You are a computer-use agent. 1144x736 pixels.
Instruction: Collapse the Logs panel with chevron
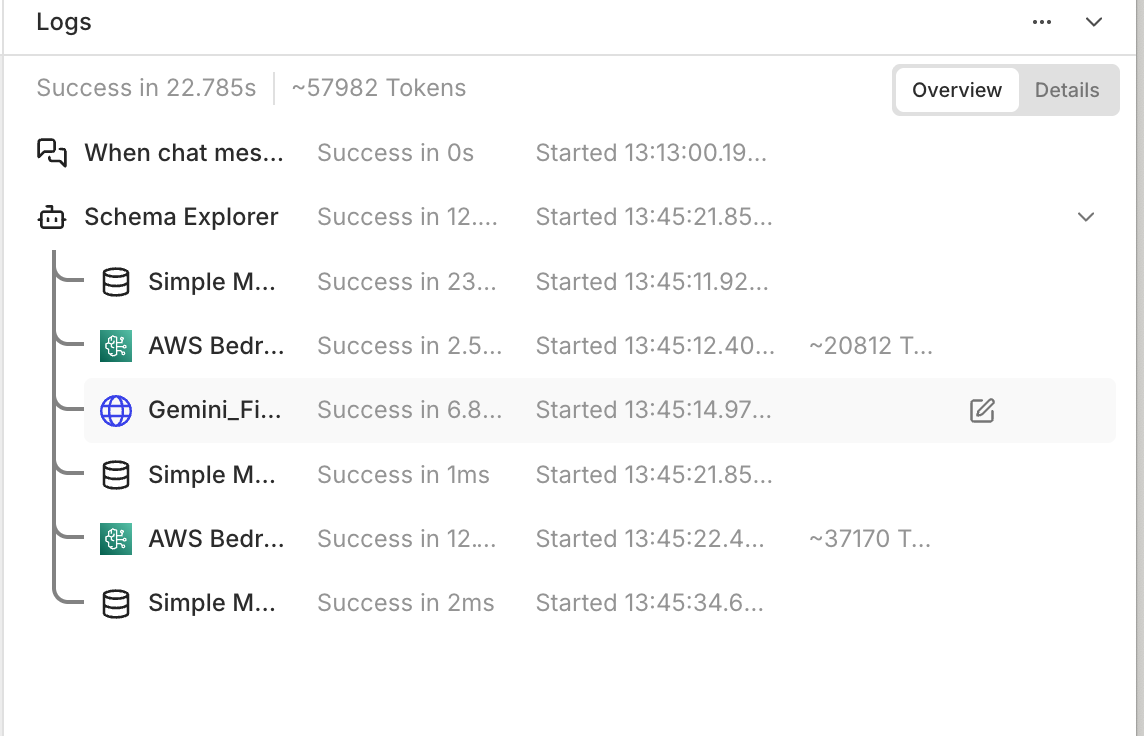pos(1094,22)
